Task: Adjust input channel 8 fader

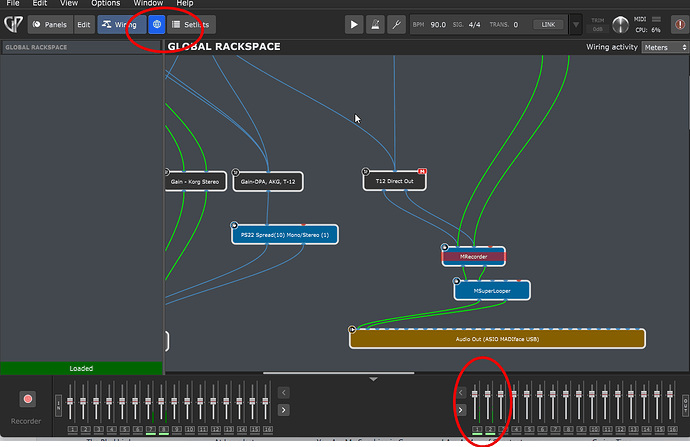Action: pos(161,401)
